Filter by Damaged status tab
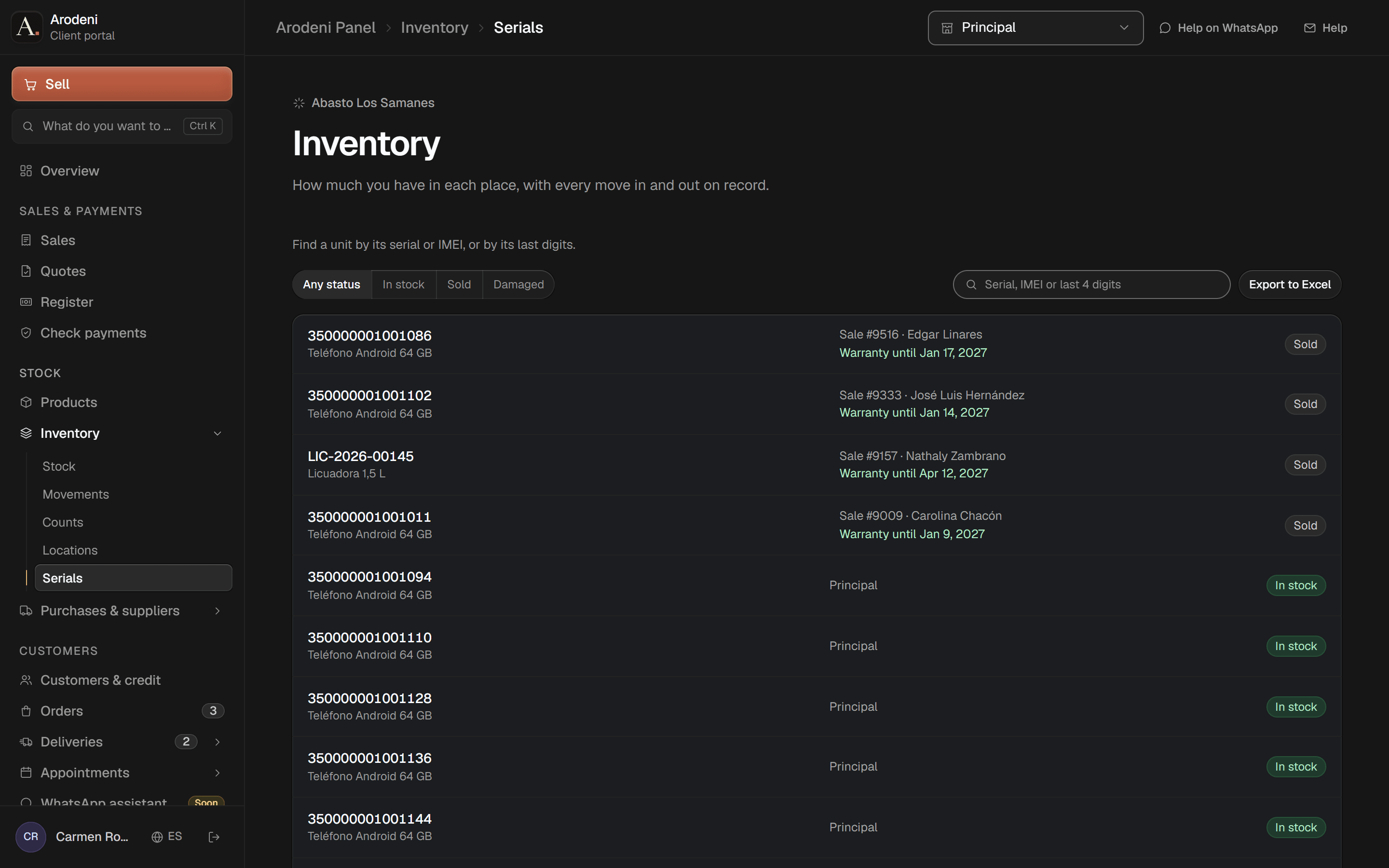Viewport: 1389px width, 868px height. point(518,285)
